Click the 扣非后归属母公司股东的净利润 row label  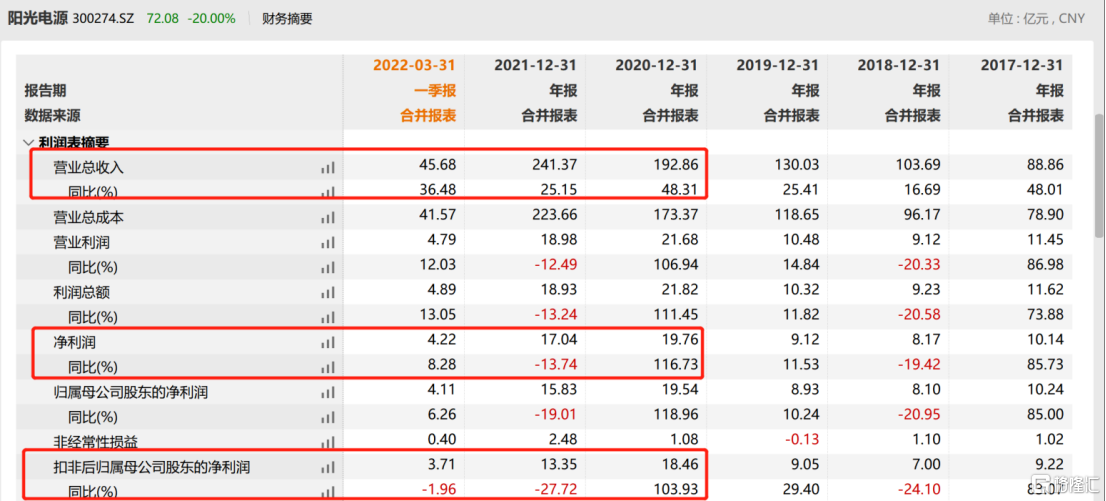pos(152,467)
